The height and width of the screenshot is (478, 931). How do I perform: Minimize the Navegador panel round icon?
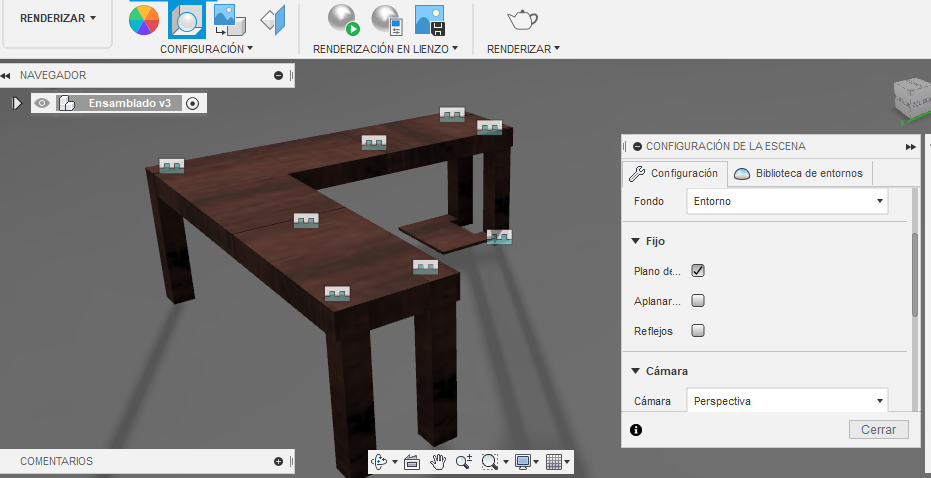point(278,75)
